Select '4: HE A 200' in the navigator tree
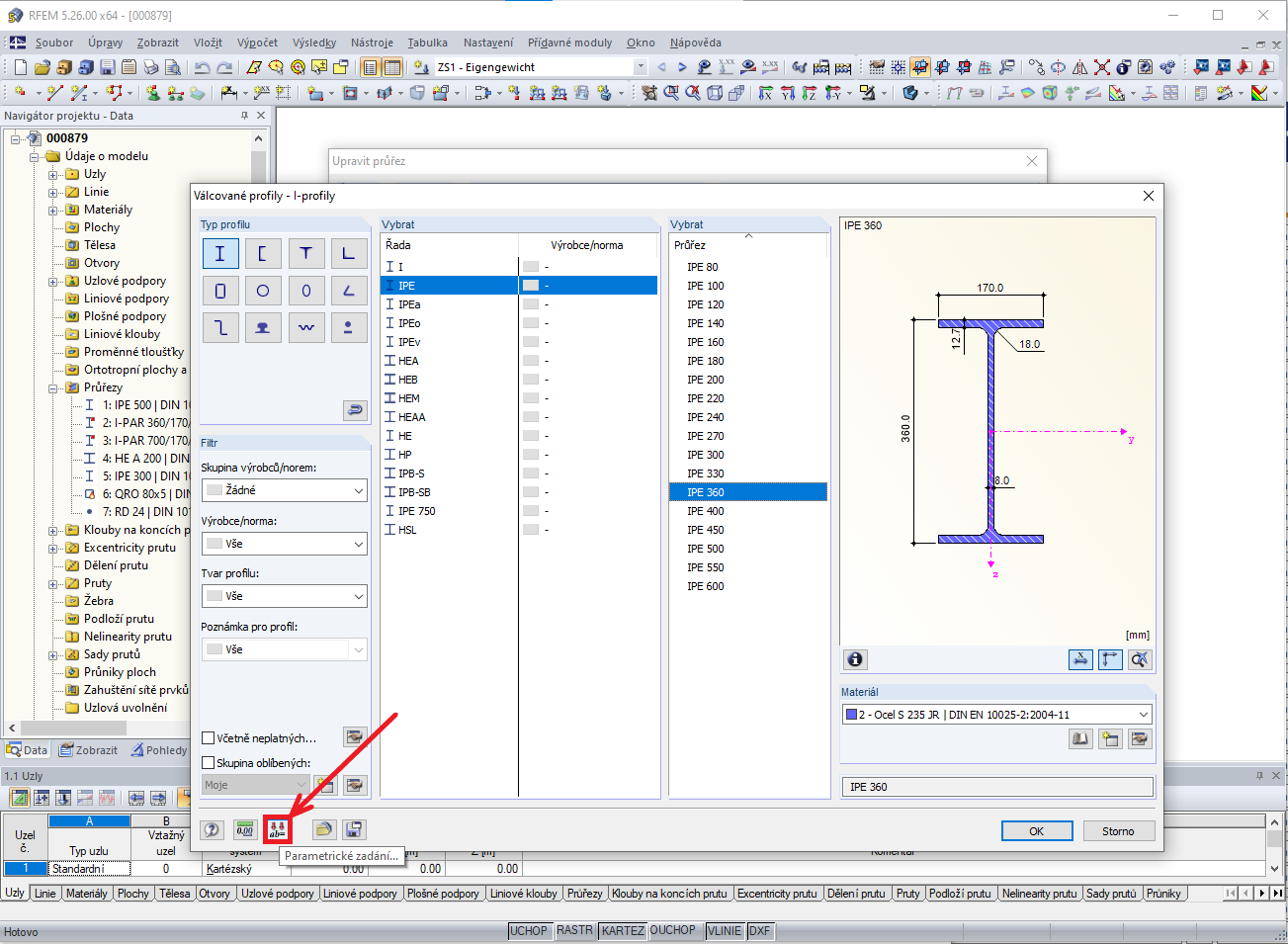This screenshot has width=1288, height=944. (145, 459)
